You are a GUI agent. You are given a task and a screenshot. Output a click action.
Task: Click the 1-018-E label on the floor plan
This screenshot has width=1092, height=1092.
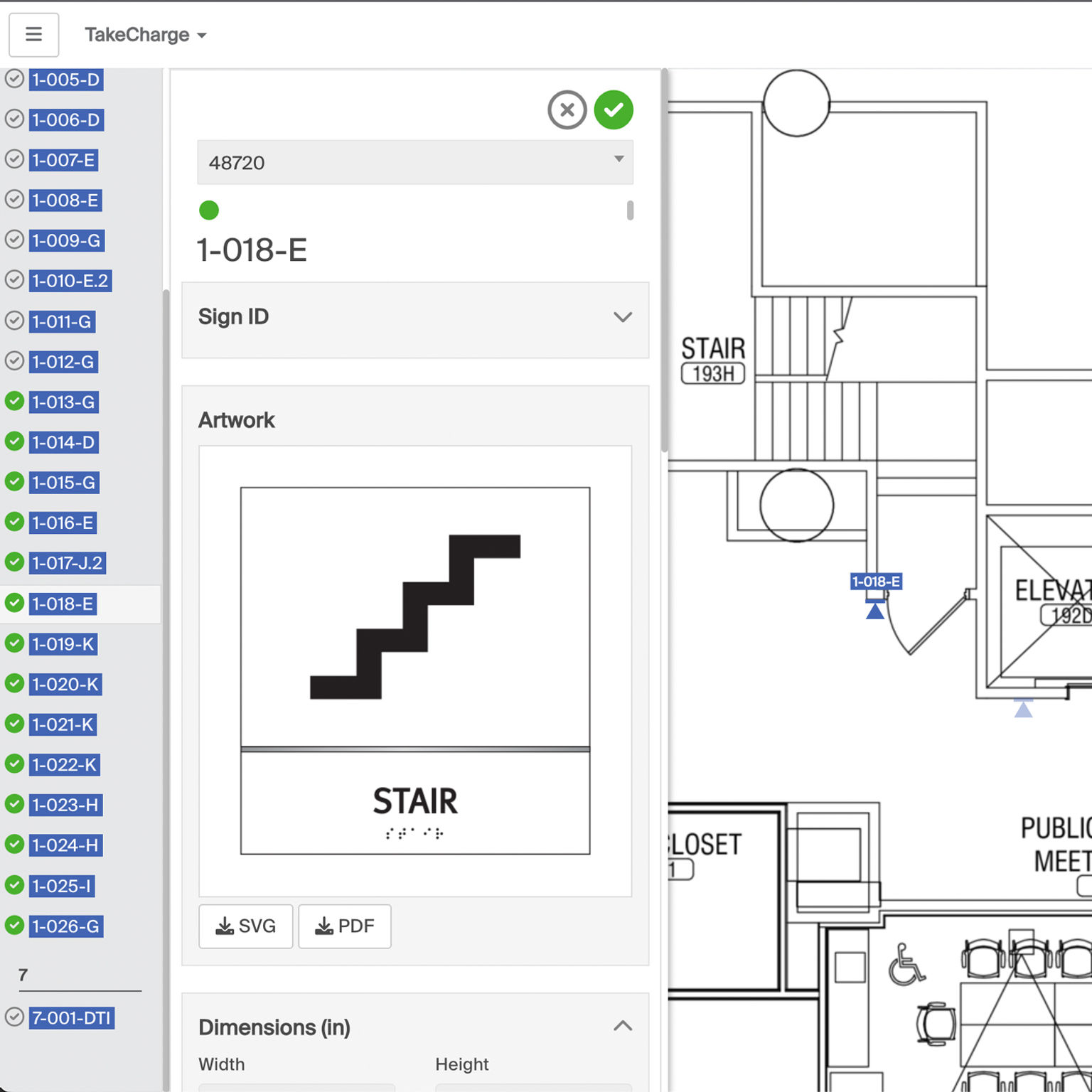click(x=876, y=582)
